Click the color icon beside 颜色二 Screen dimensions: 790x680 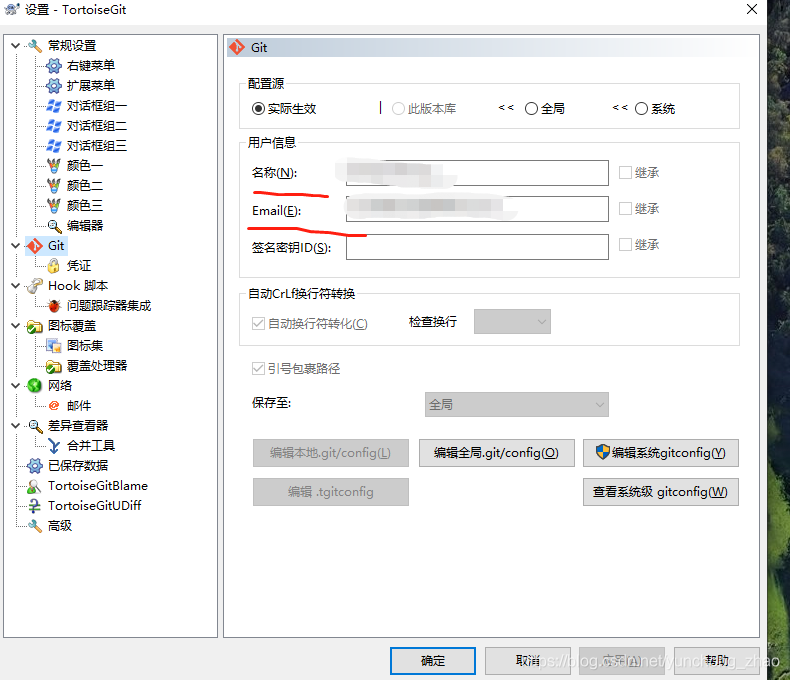(54, 186)
